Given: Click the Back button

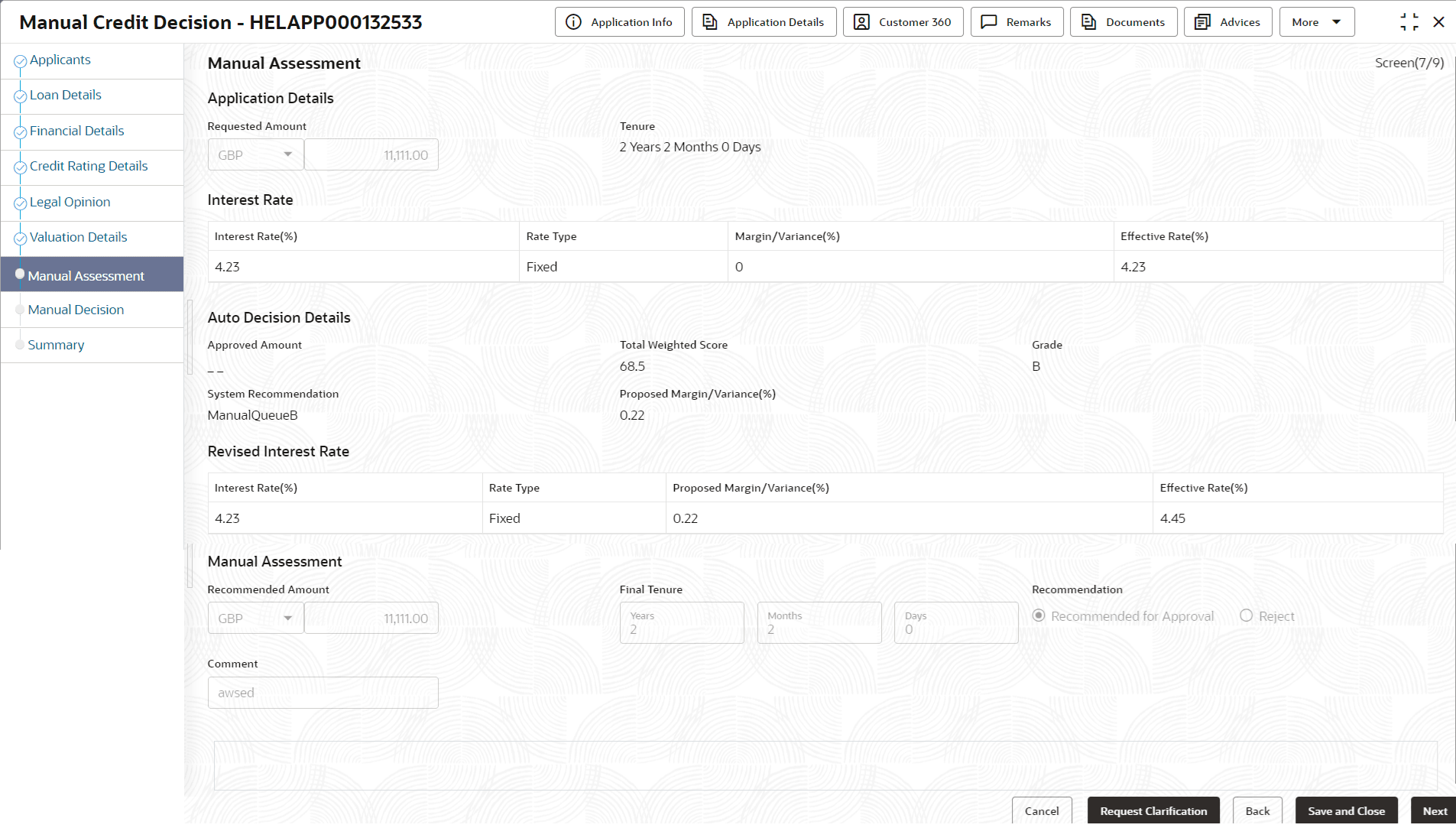Looking at the screenshot, I should tap(1258, 811).
